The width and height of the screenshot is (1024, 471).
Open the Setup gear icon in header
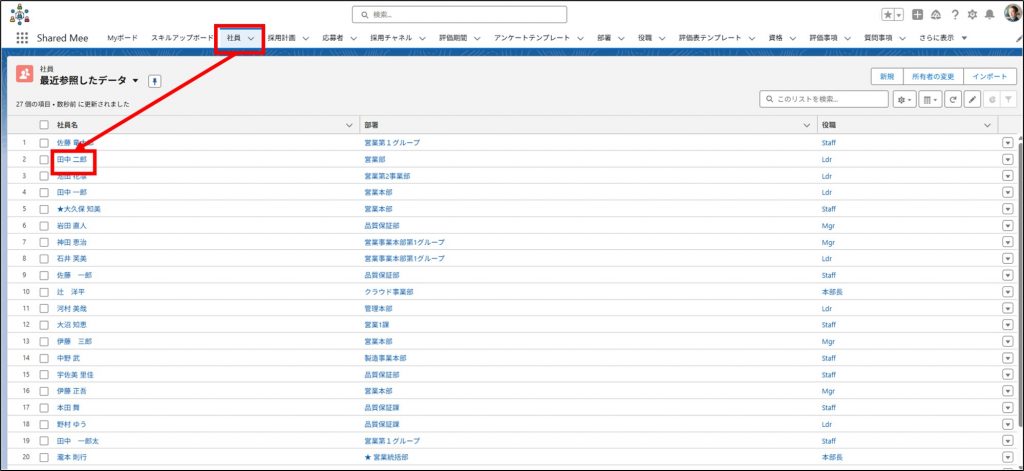click(971, 15)
